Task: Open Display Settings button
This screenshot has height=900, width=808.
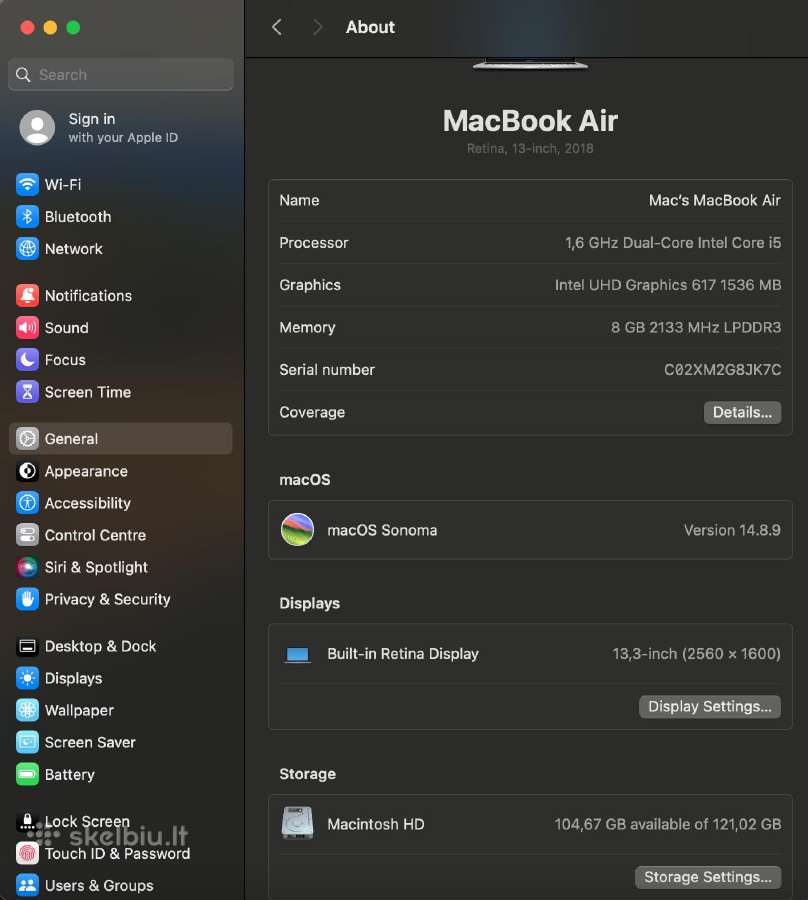Action: [x=710, y=707]
